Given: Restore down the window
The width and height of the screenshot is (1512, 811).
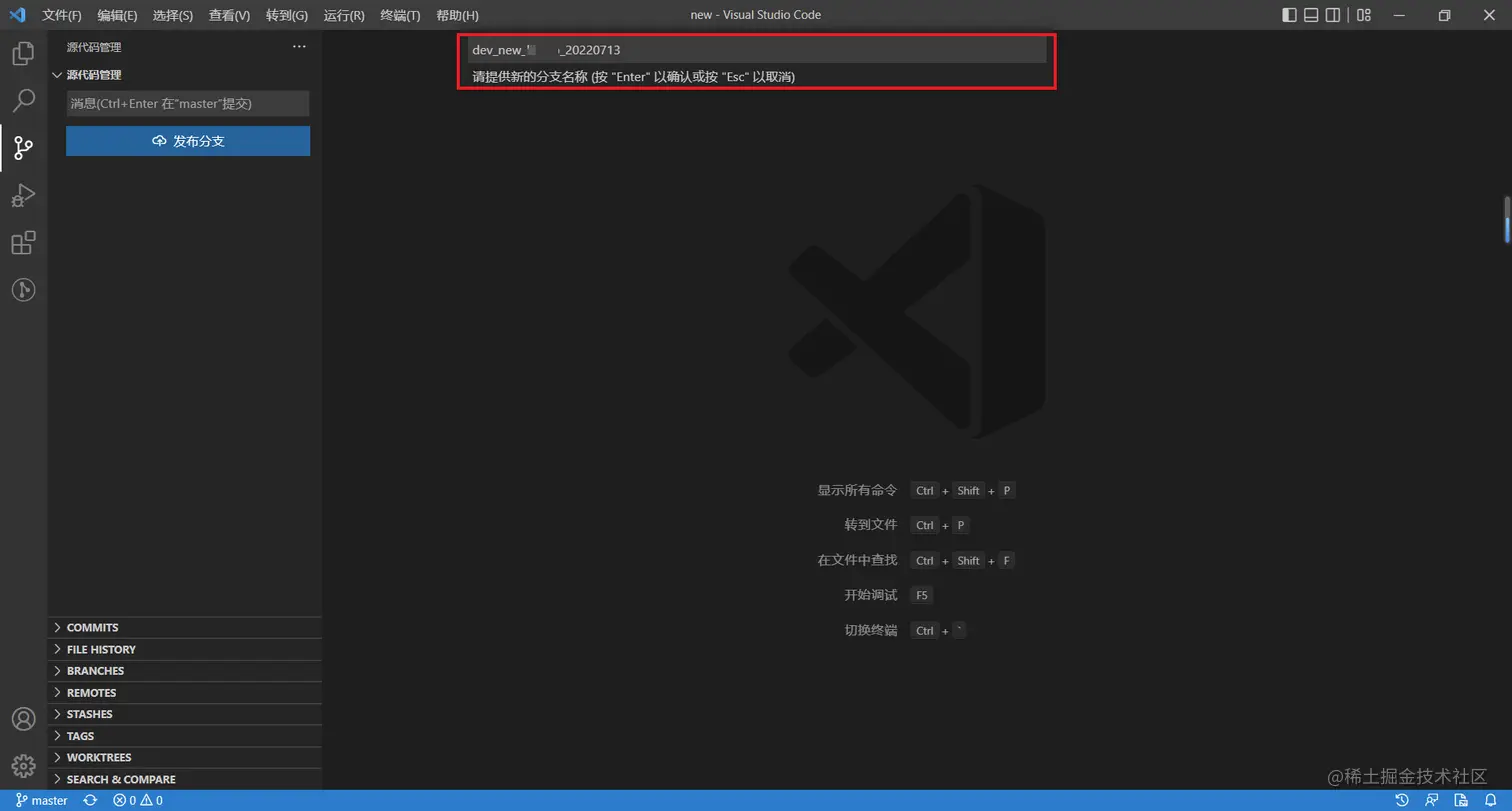Looking at the screenshot, I should click(1444, 15).
